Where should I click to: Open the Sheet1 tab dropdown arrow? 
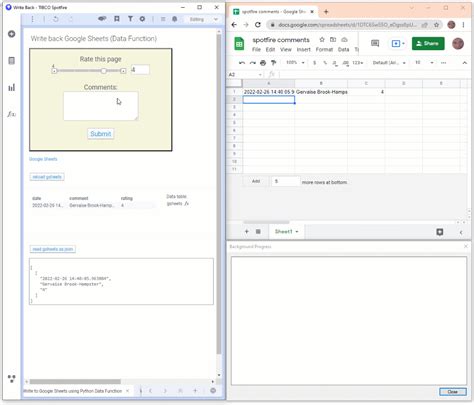(297, 232)
